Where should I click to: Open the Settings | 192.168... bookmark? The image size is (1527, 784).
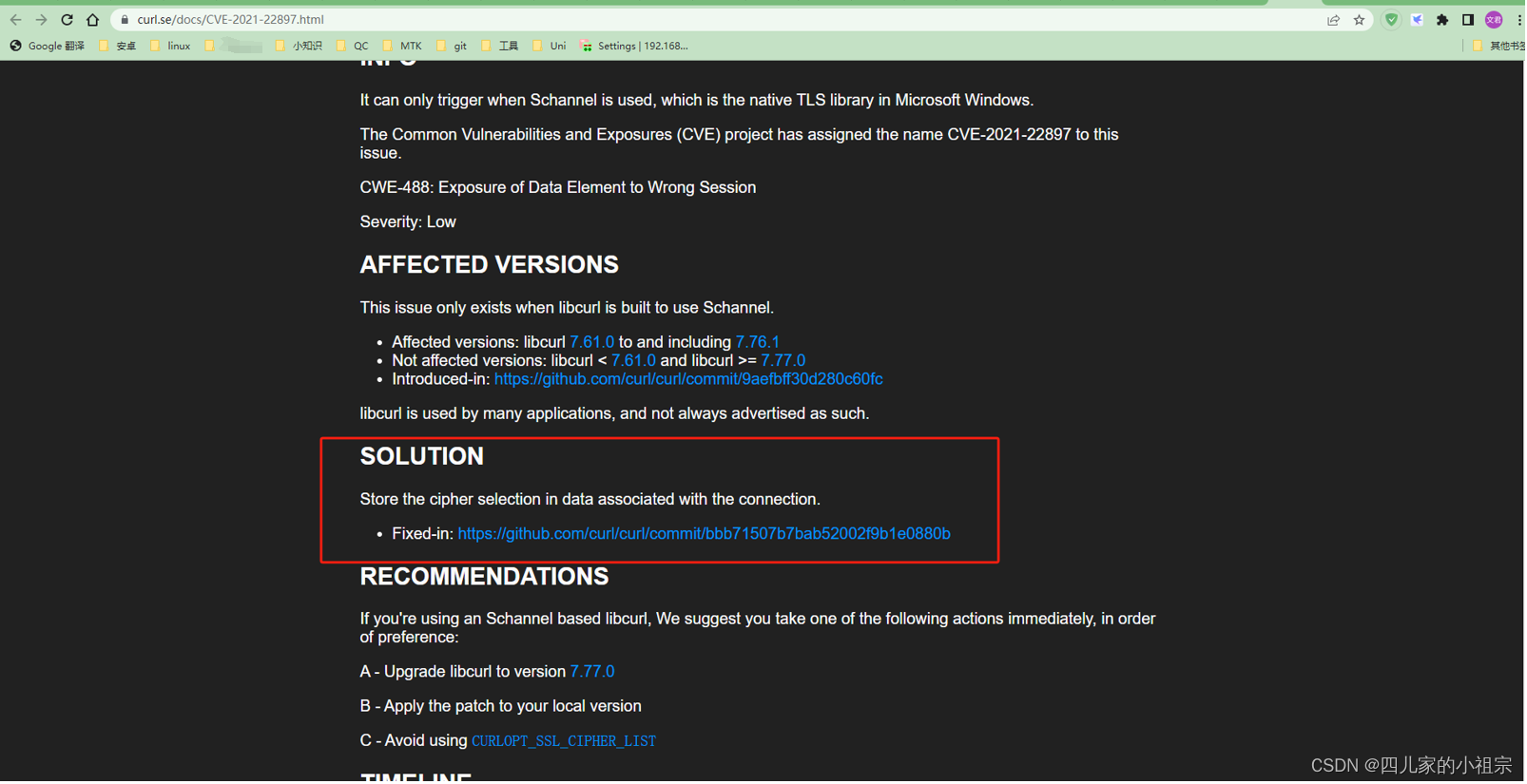coord(634,46)
